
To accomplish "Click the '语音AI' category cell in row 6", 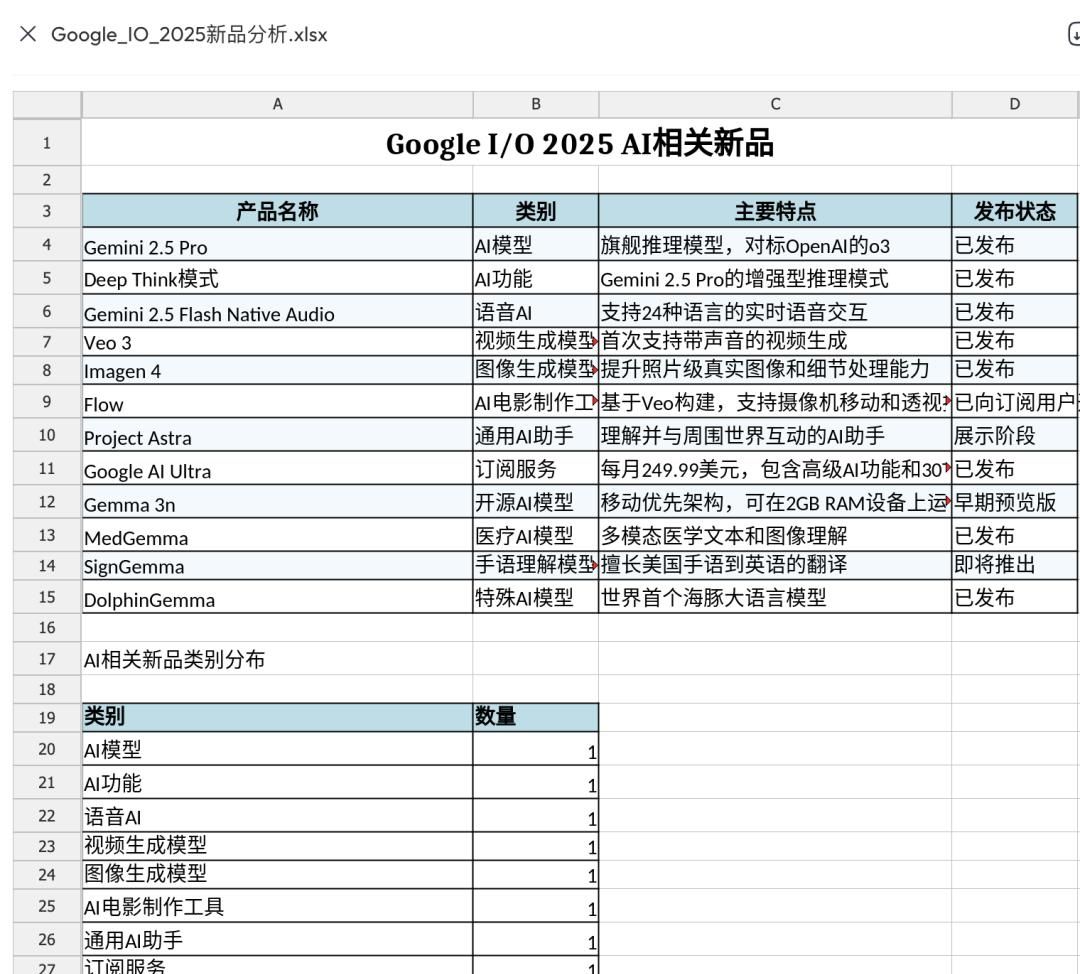I will (535, 312).
